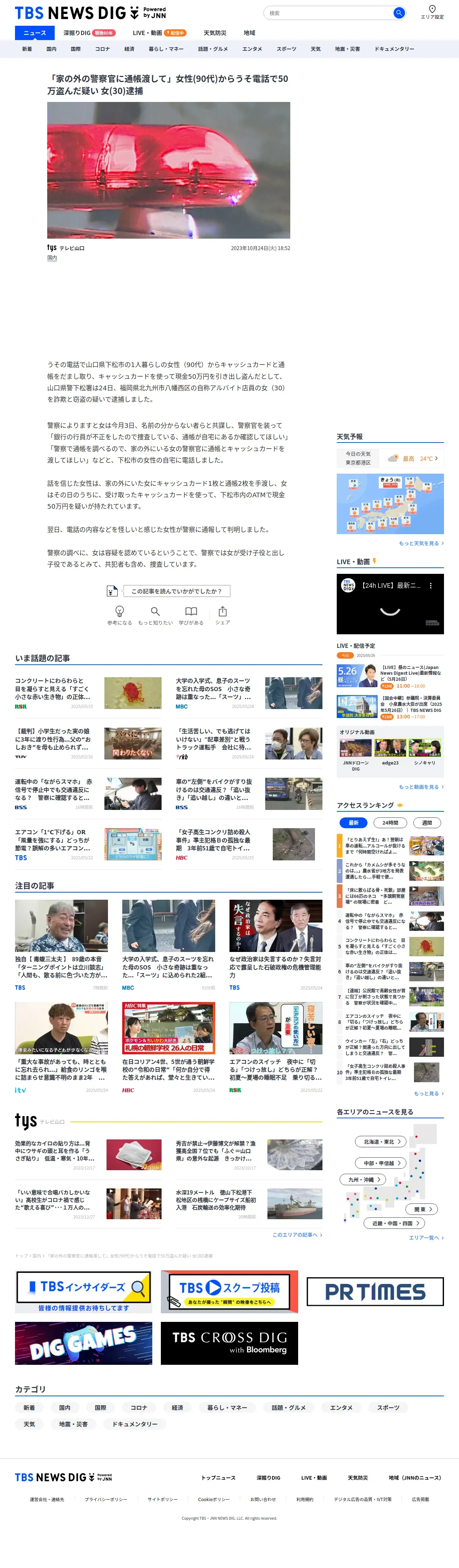The width and height of the screenshot is (459, 1568).
Task: Switch to the ニュース main tab
Action: pyautogui.click(x=35, y=33)
